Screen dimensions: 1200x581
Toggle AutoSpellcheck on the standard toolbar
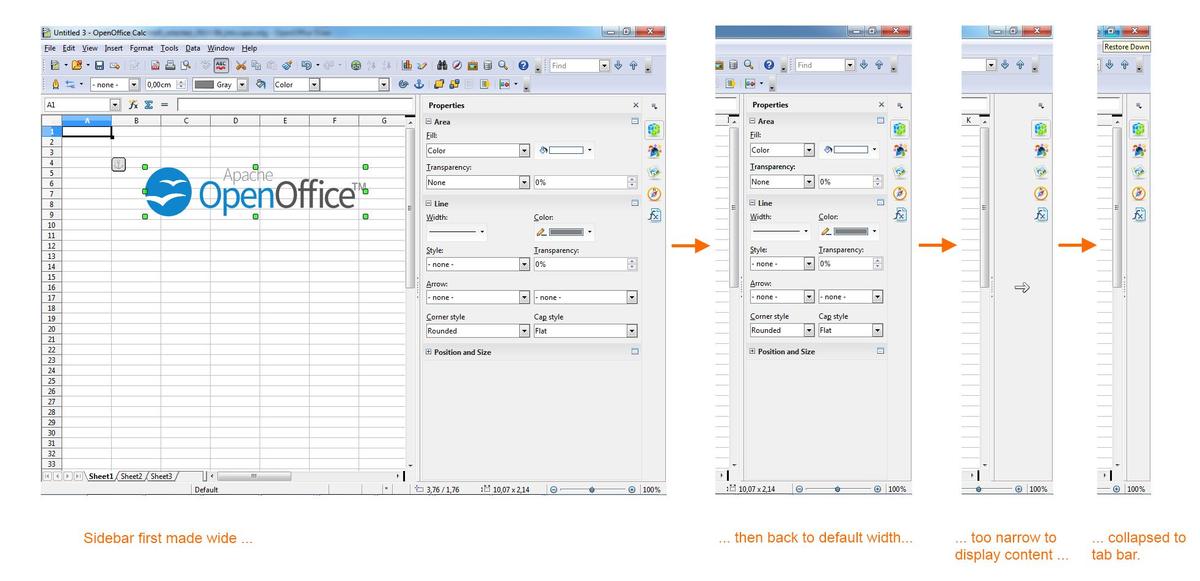[x=222, y=64]
